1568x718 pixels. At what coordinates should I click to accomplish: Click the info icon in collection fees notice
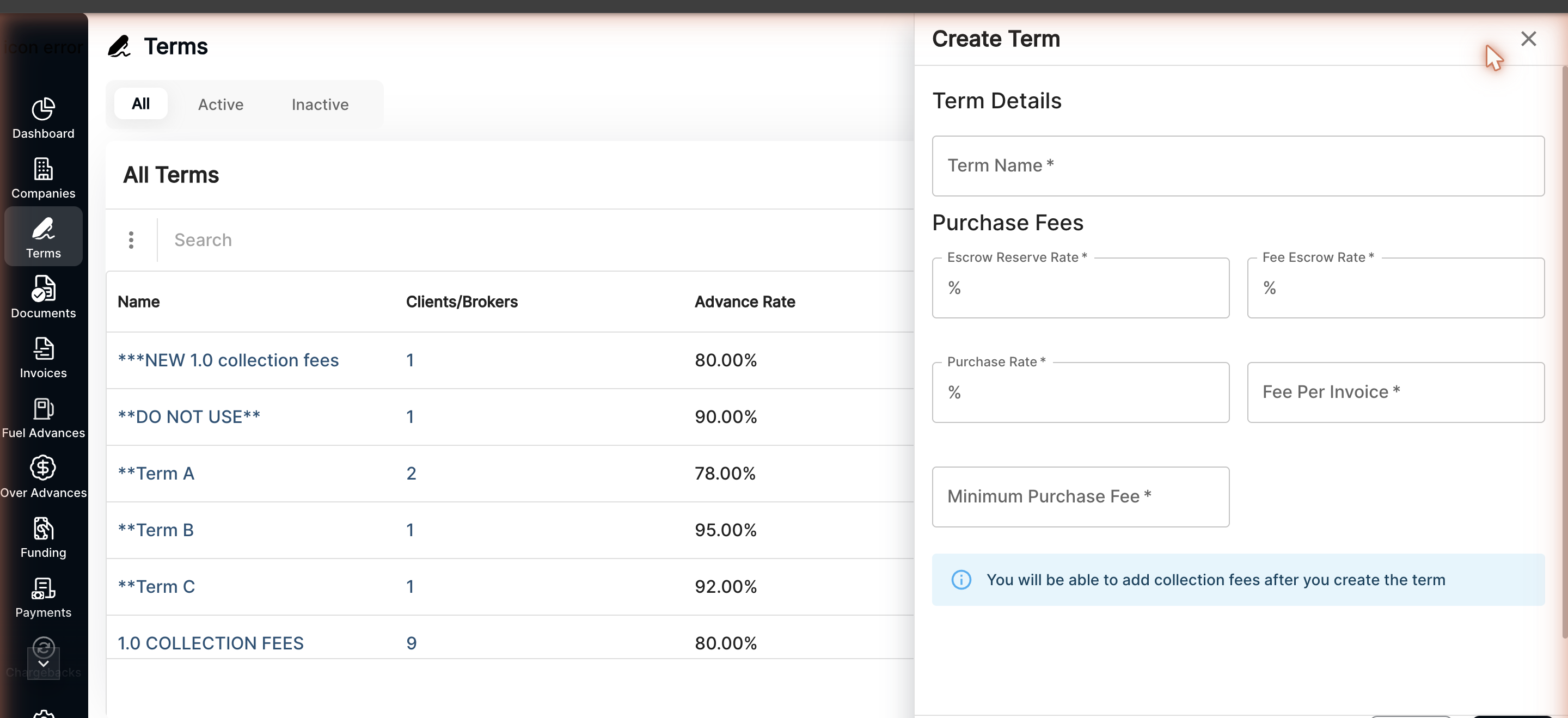(961, 580)
